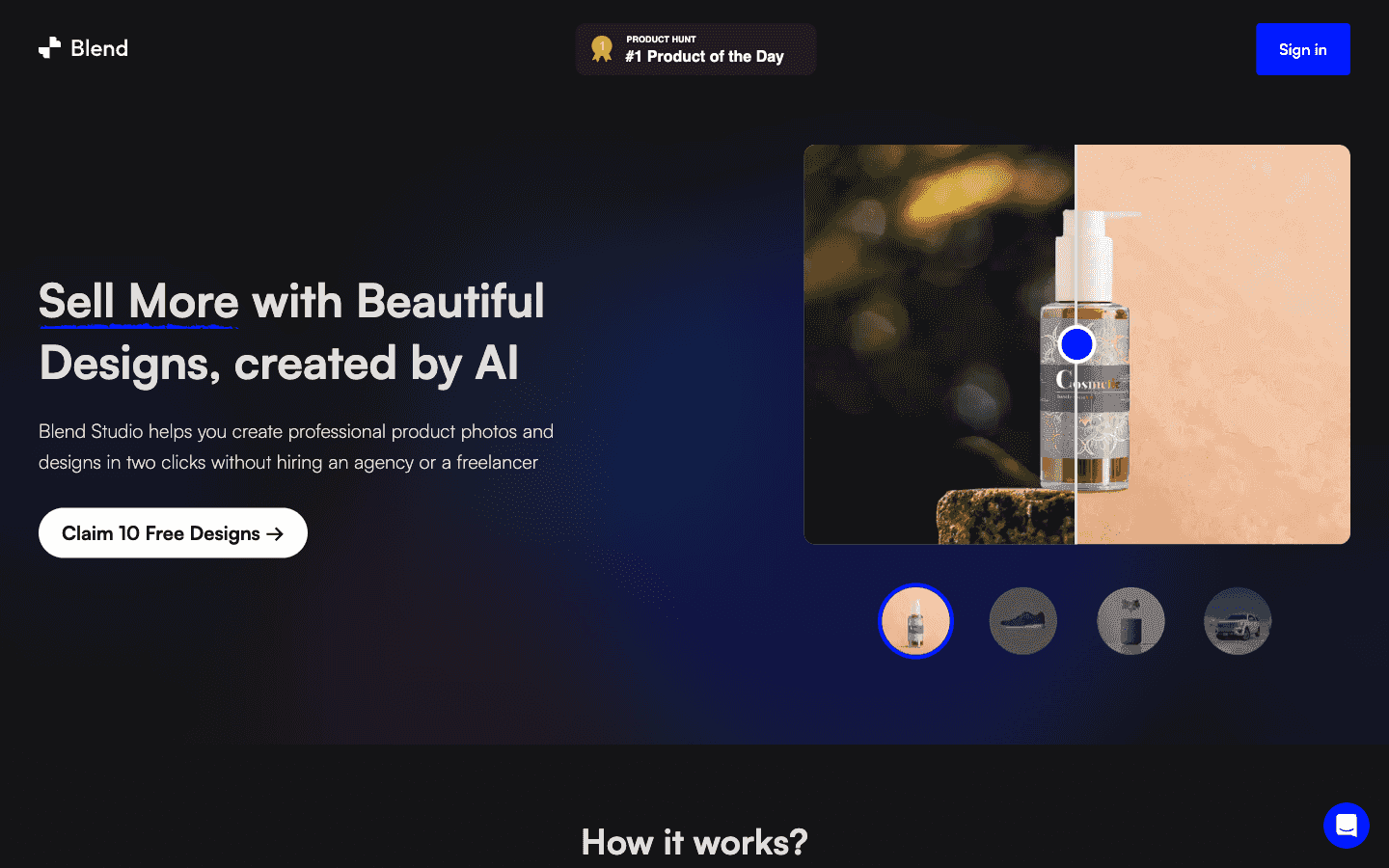This screenshot has width=1389, height=868.
Task: Open the chat support widget icon
Action: (1347, 826)
